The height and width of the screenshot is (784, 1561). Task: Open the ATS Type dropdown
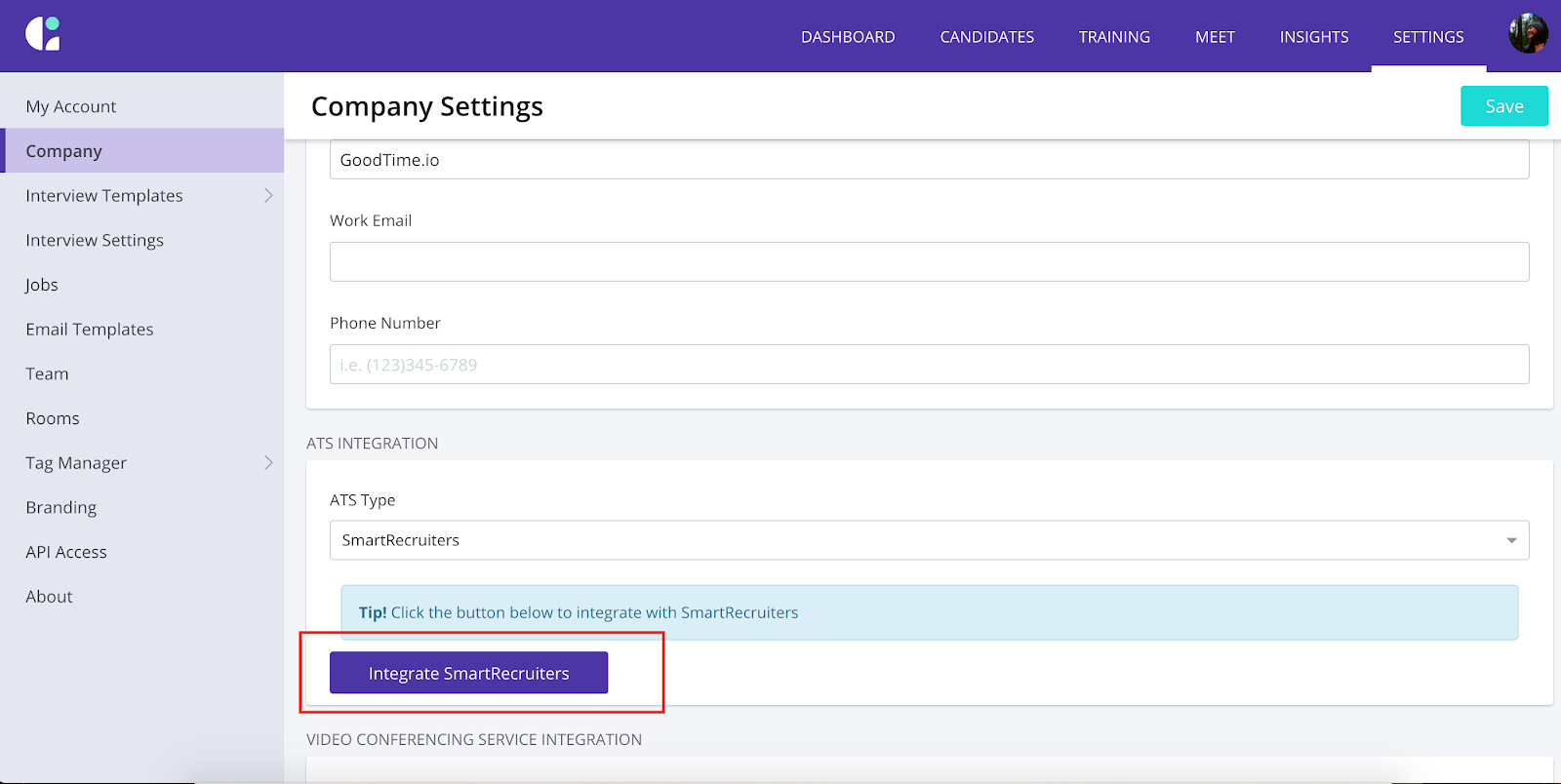(929, 540)
